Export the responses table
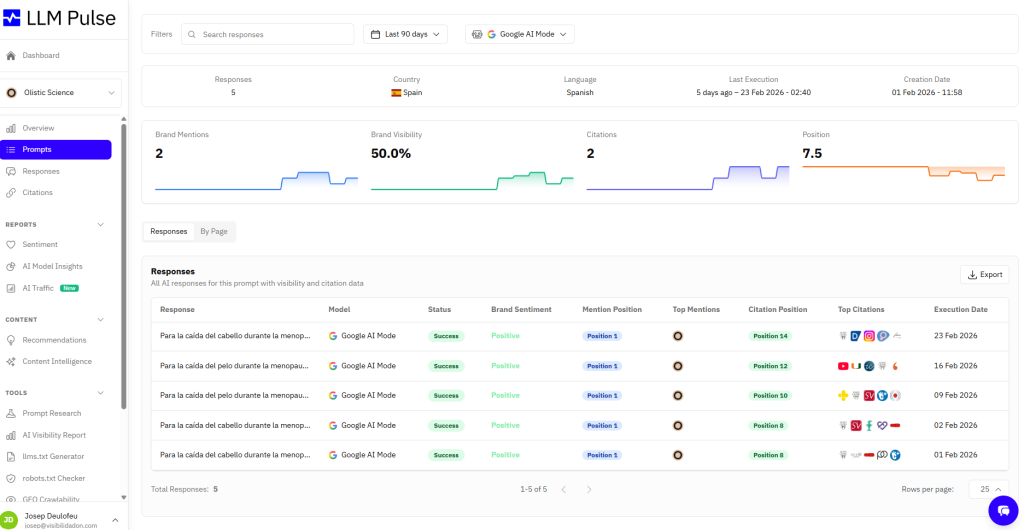This screenshot has height=530, width=1024. (x=984, y=274)
